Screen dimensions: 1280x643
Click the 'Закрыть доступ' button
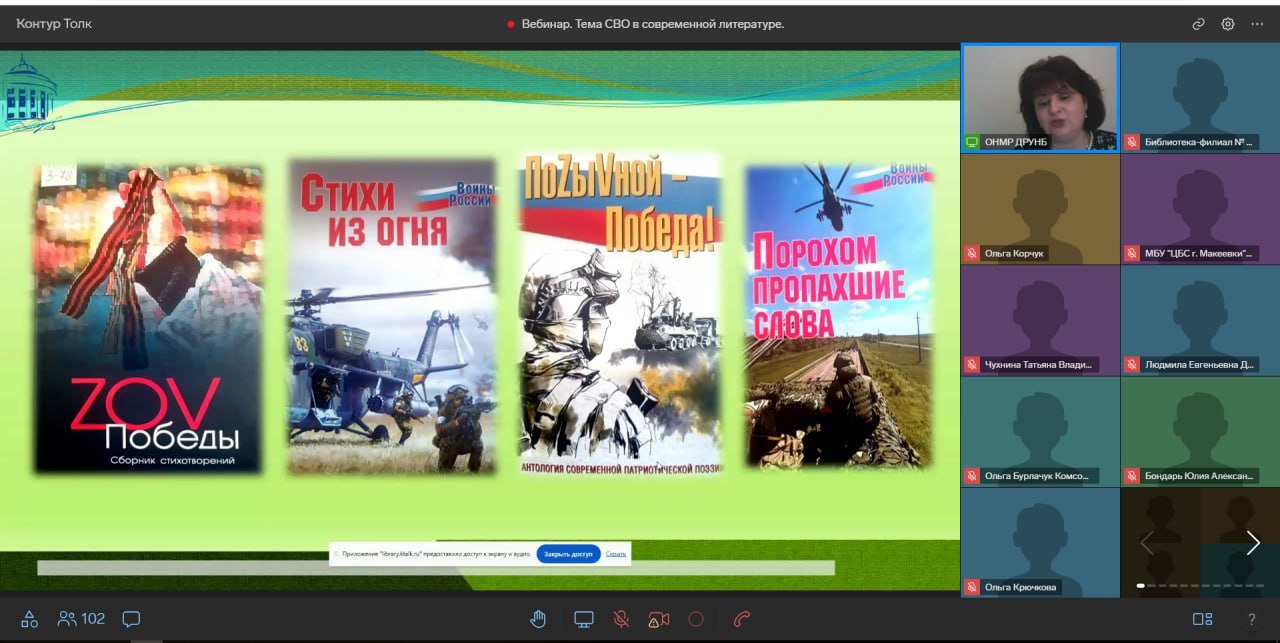(x=568, y=553)
